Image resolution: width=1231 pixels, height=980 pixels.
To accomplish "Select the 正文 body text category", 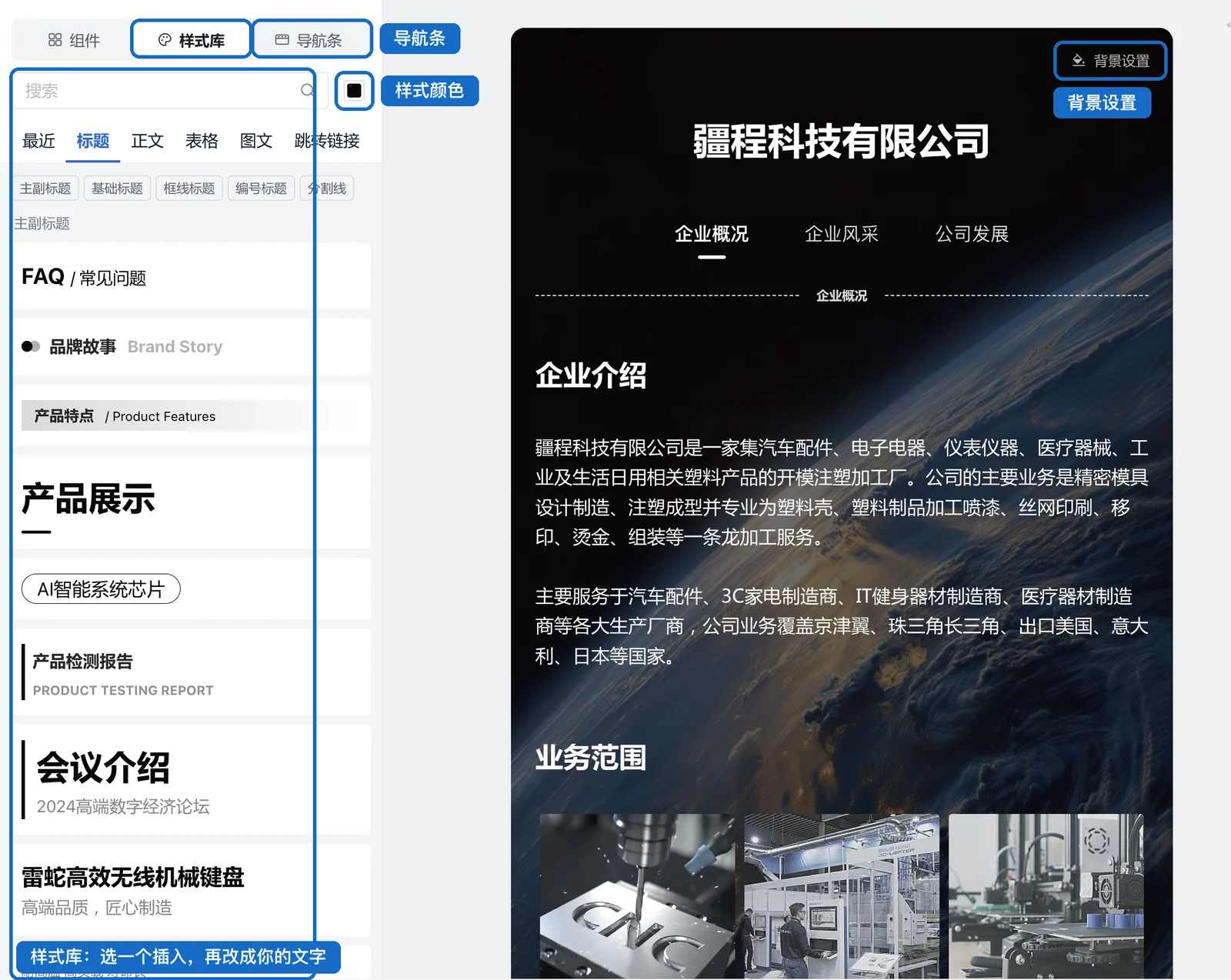I will tap(147, 141).
